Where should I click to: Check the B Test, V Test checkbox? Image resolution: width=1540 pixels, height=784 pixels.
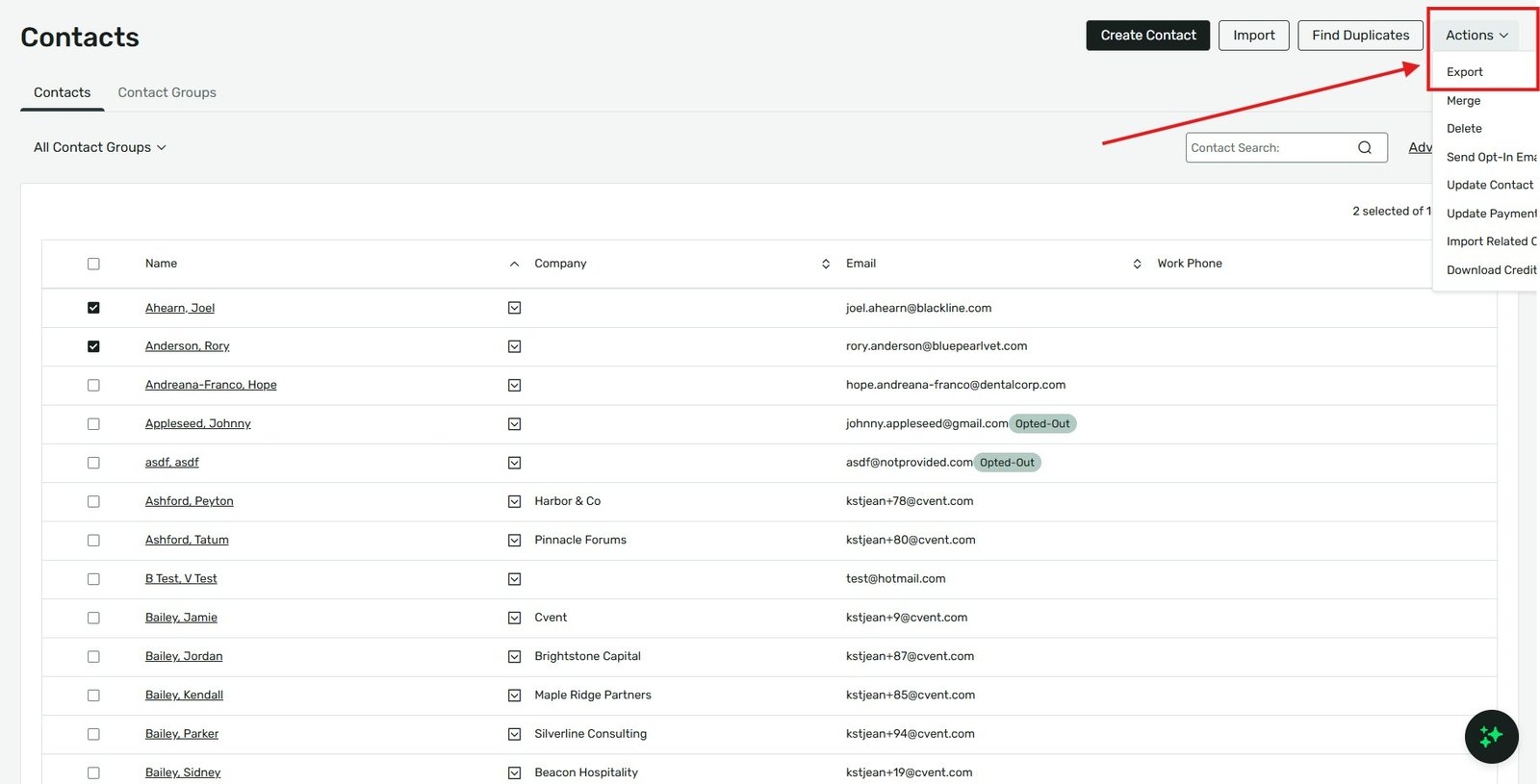click(93, 579)
